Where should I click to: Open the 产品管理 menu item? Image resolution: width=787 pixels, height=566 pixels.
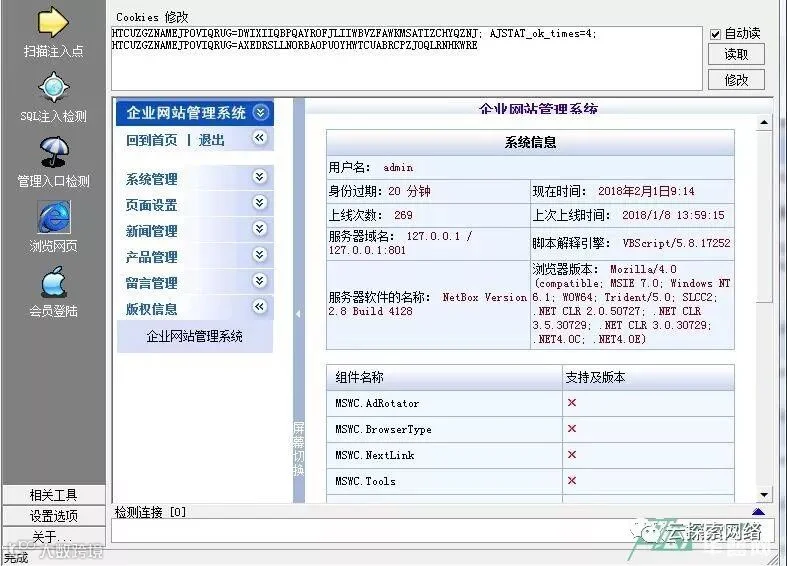(x=152, y=257)
